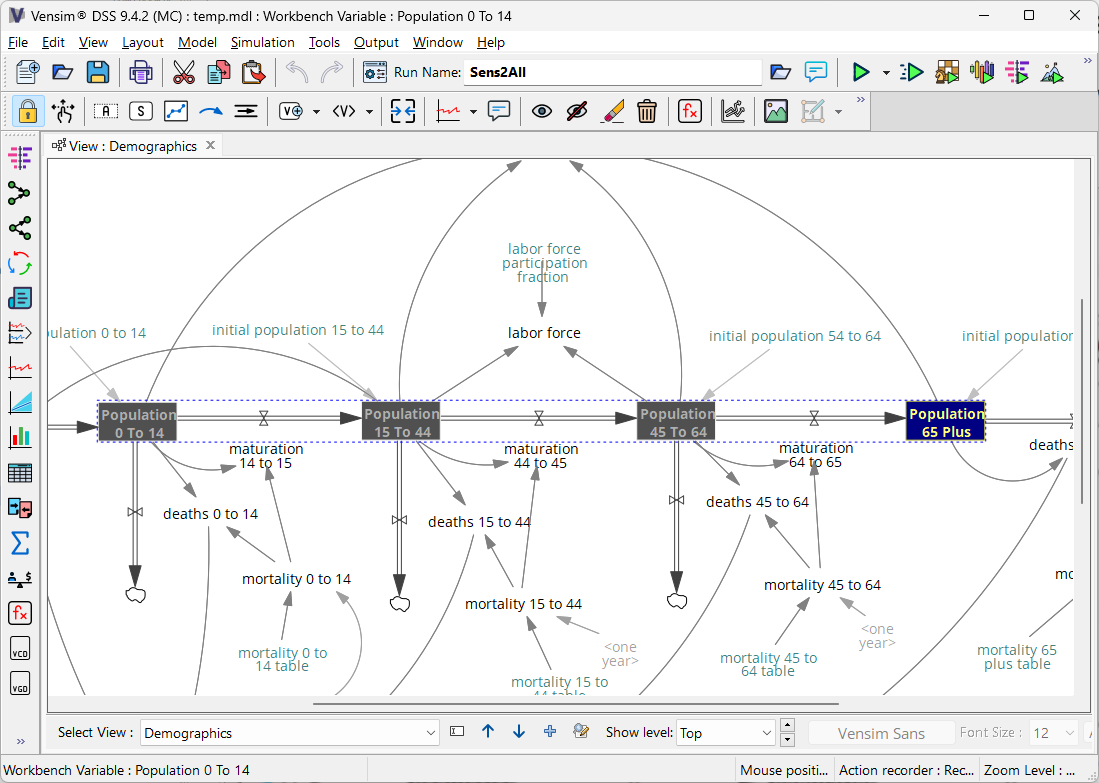1099x783 pixels.
Task: Open the Loops analysis tool
Action: (19, 263)
